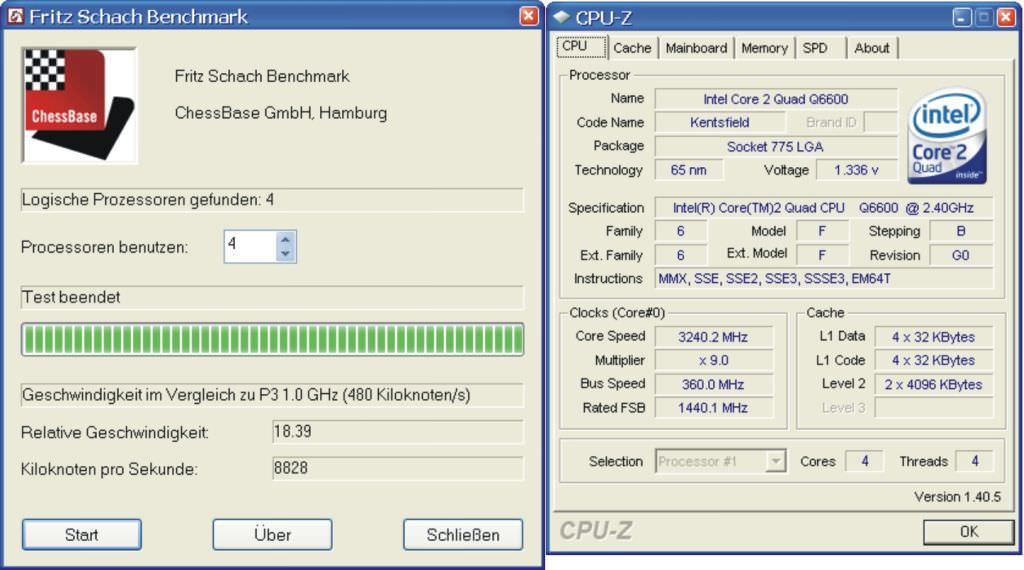Click the Voltage value 1.336 v
The width and height of the screenshot is (1024, 570).
point(856,170)
